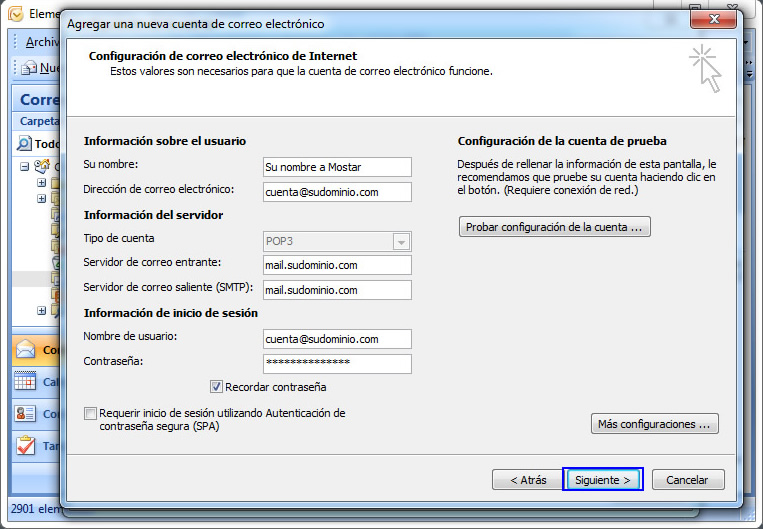Viewport: 763px width, 529px height.
Task: Collapse the top-level folder tree node
Action: point(24,166)
